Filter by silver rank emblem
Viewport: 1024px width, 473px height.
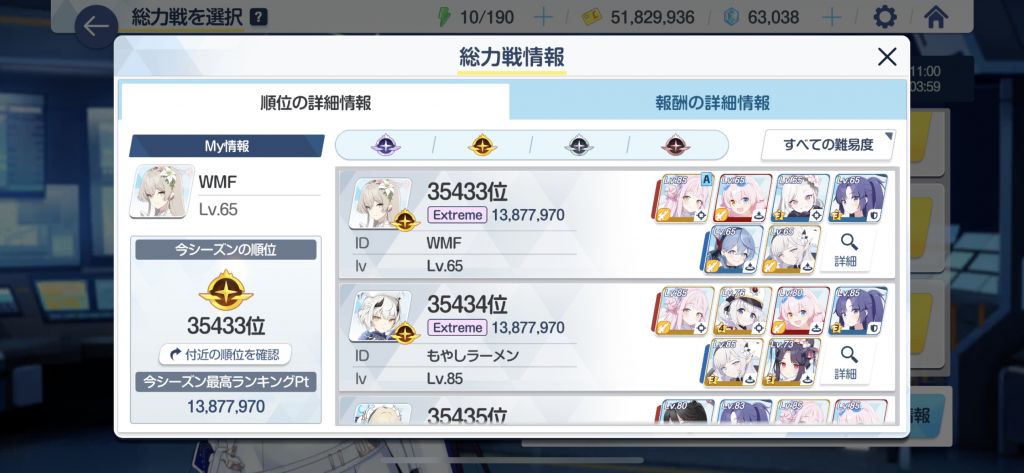point(579,145)
